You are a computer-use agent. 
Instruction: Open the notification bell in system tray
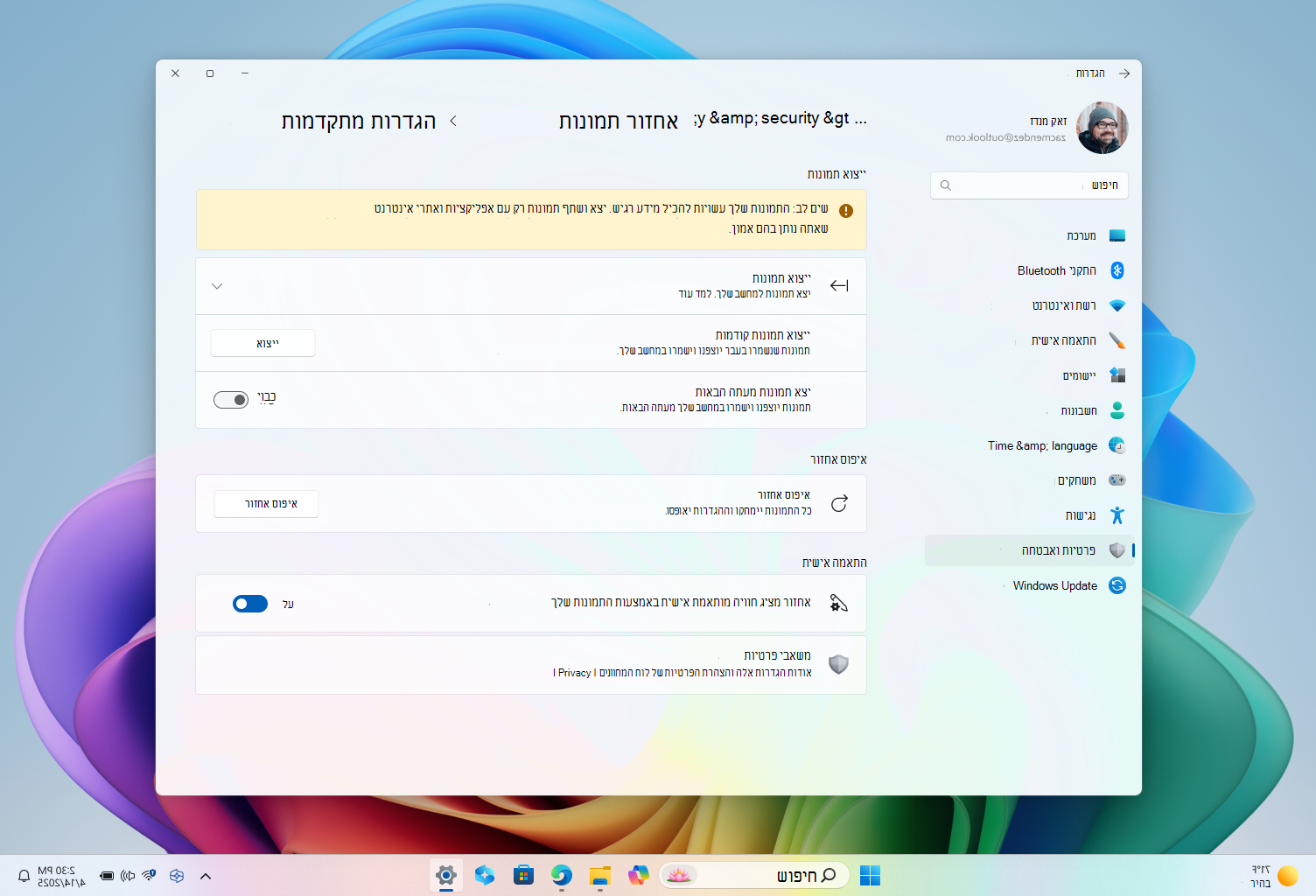(24, 876)
